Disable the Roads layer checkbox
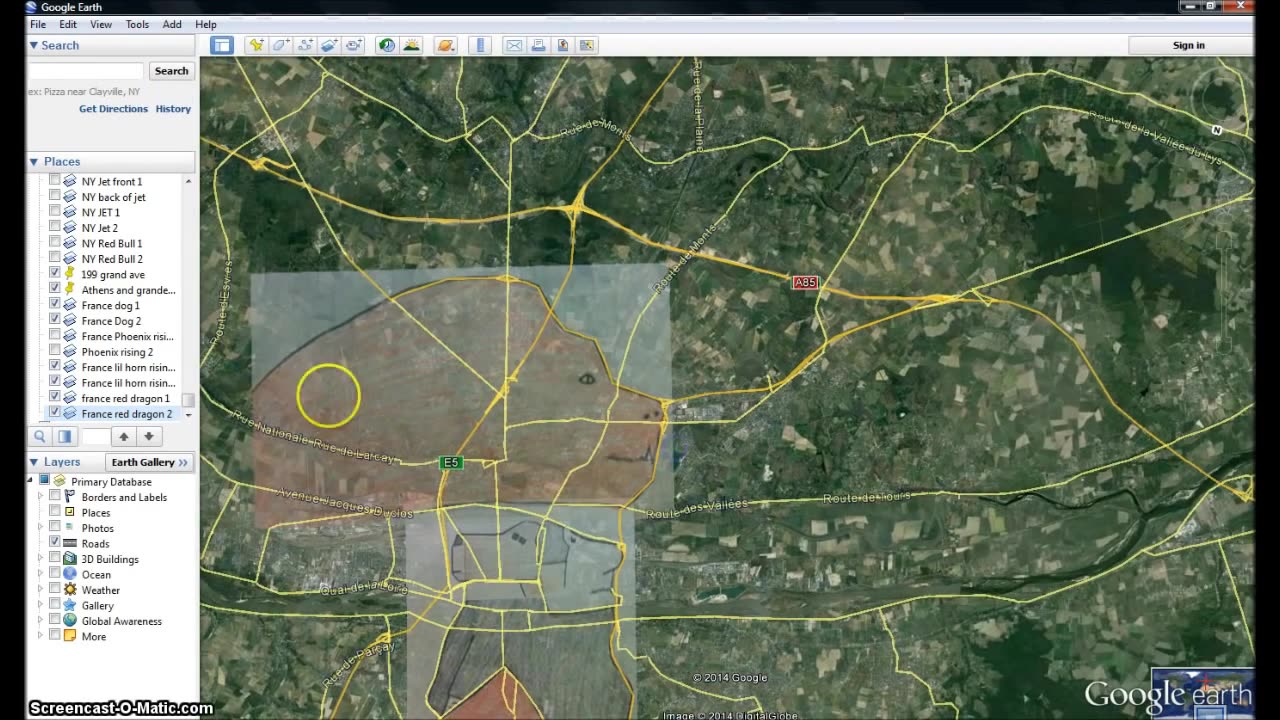 (55, 543)
